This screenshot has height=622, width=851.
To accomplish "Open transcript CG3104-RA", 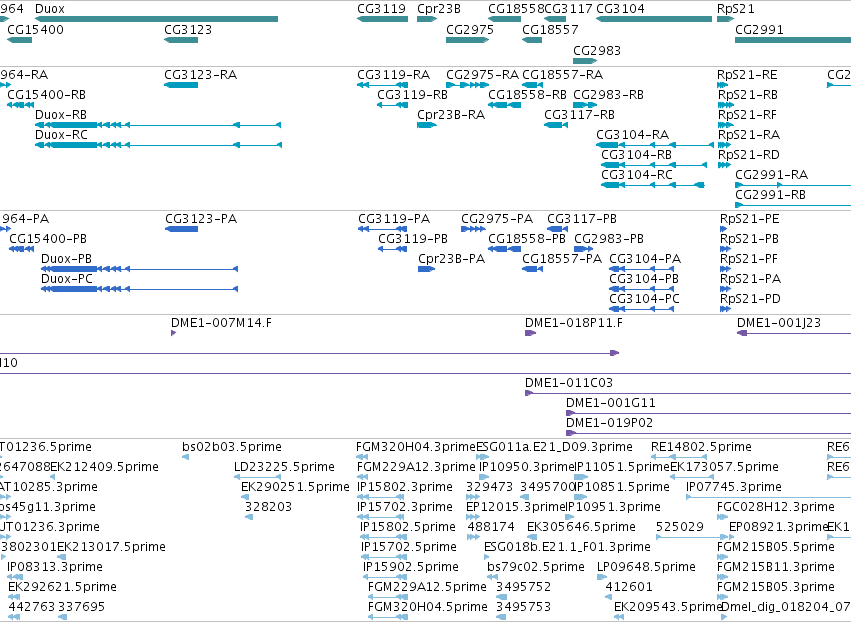I will [633, 135].
